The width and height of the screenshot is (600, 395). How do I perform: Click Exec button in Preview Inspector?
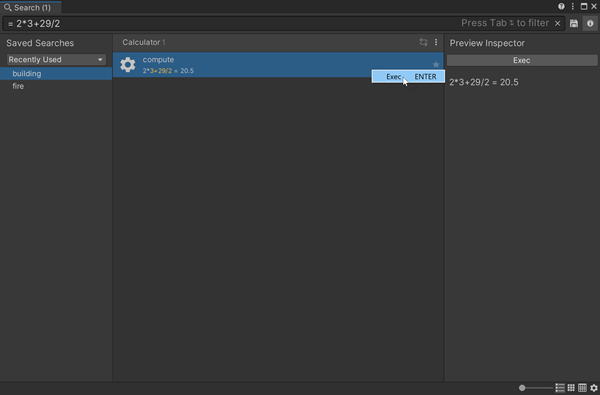point(522,60)
